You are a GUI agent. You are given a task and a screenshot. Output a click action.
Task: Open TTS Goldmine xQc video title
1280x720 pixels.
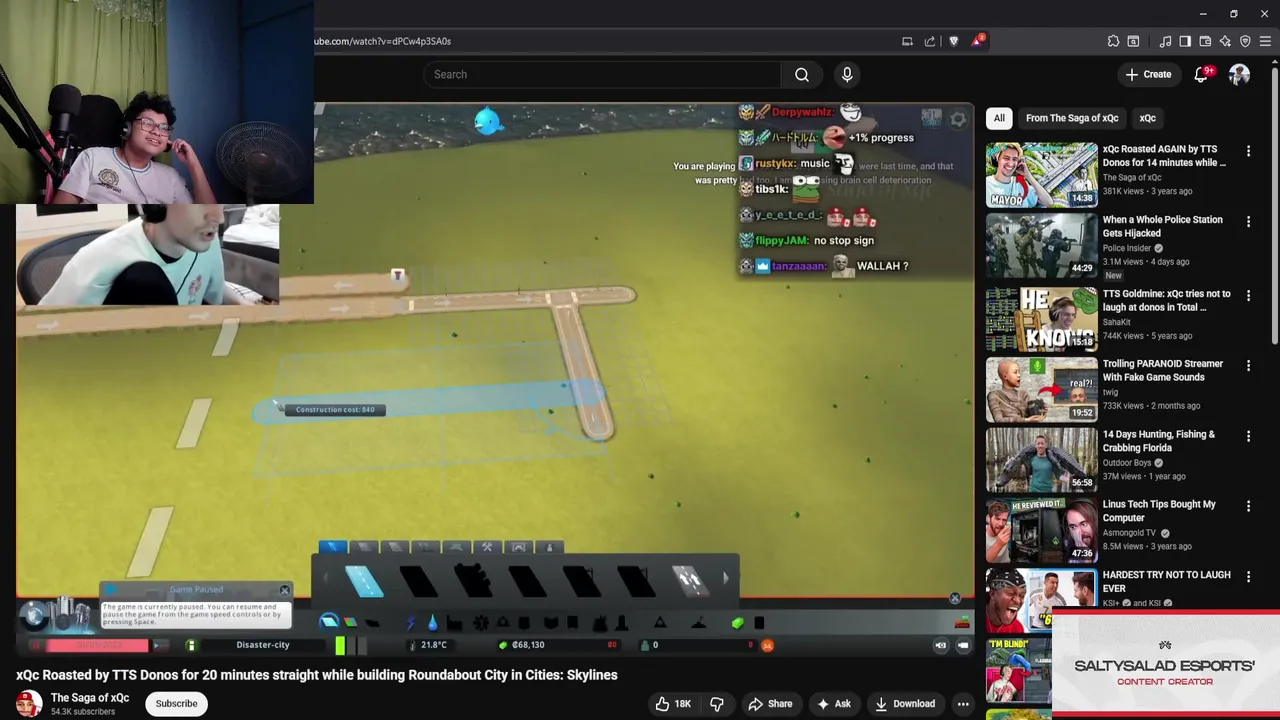[1166, 301]
